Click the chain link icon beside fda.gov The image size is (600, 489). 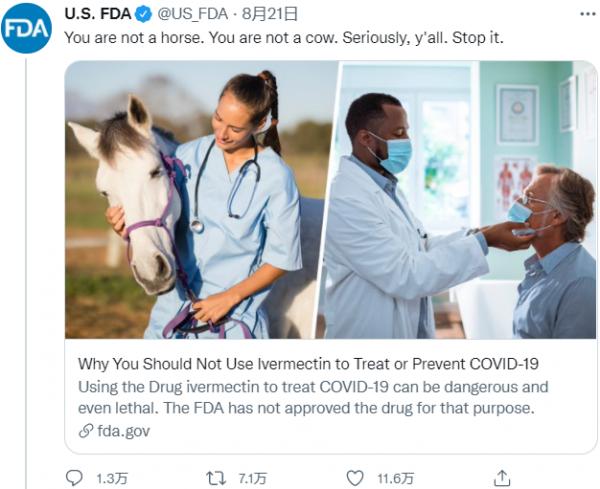click(86, 430)
